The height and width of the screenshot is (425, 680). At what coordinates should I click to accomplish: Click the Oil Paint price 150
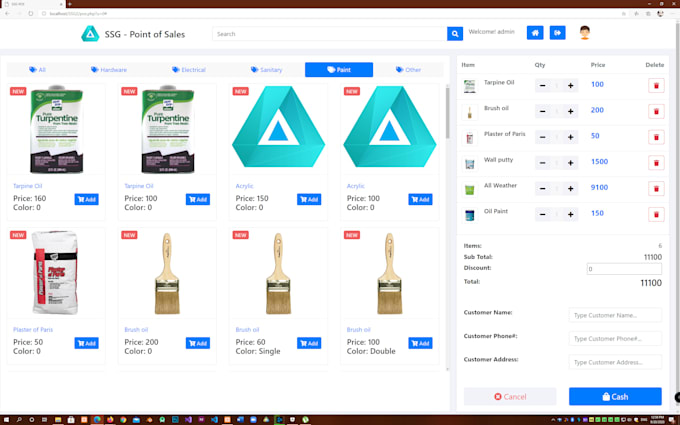[x=597, y=213]
